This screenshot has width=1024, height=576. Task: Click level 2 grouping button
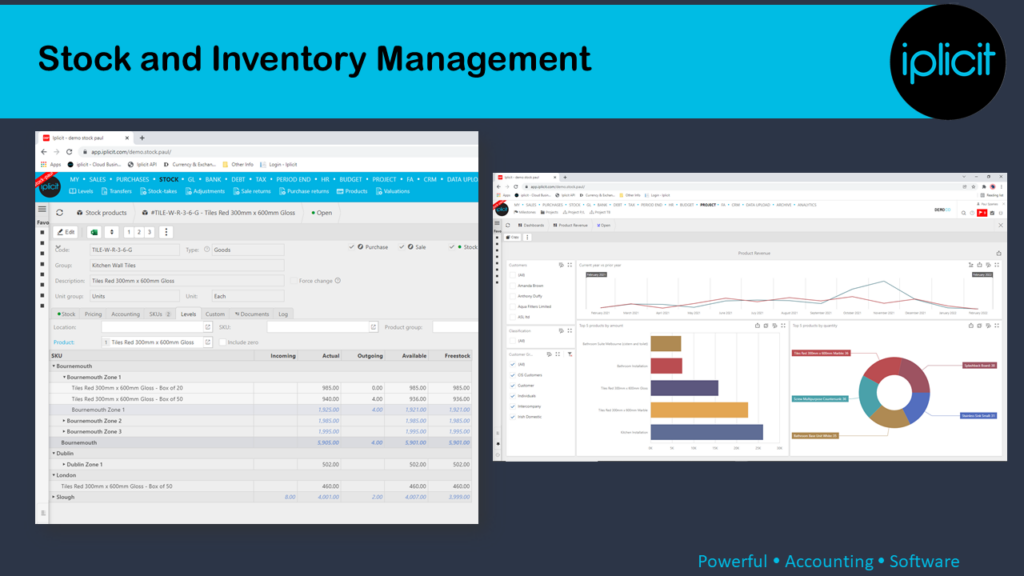click(x=139, y=232)
